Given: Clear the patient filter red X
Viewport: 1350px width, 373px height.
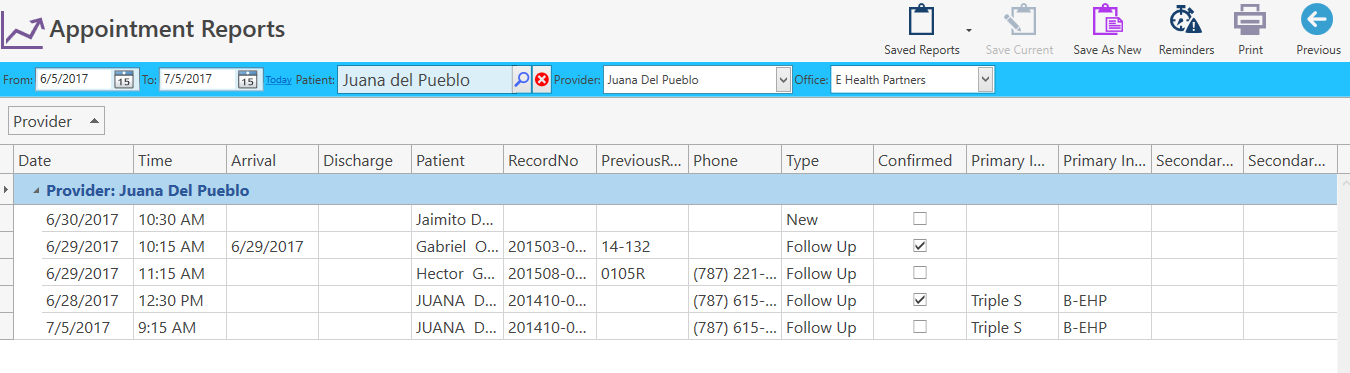Looking at the screenshot, I should 542,80.
